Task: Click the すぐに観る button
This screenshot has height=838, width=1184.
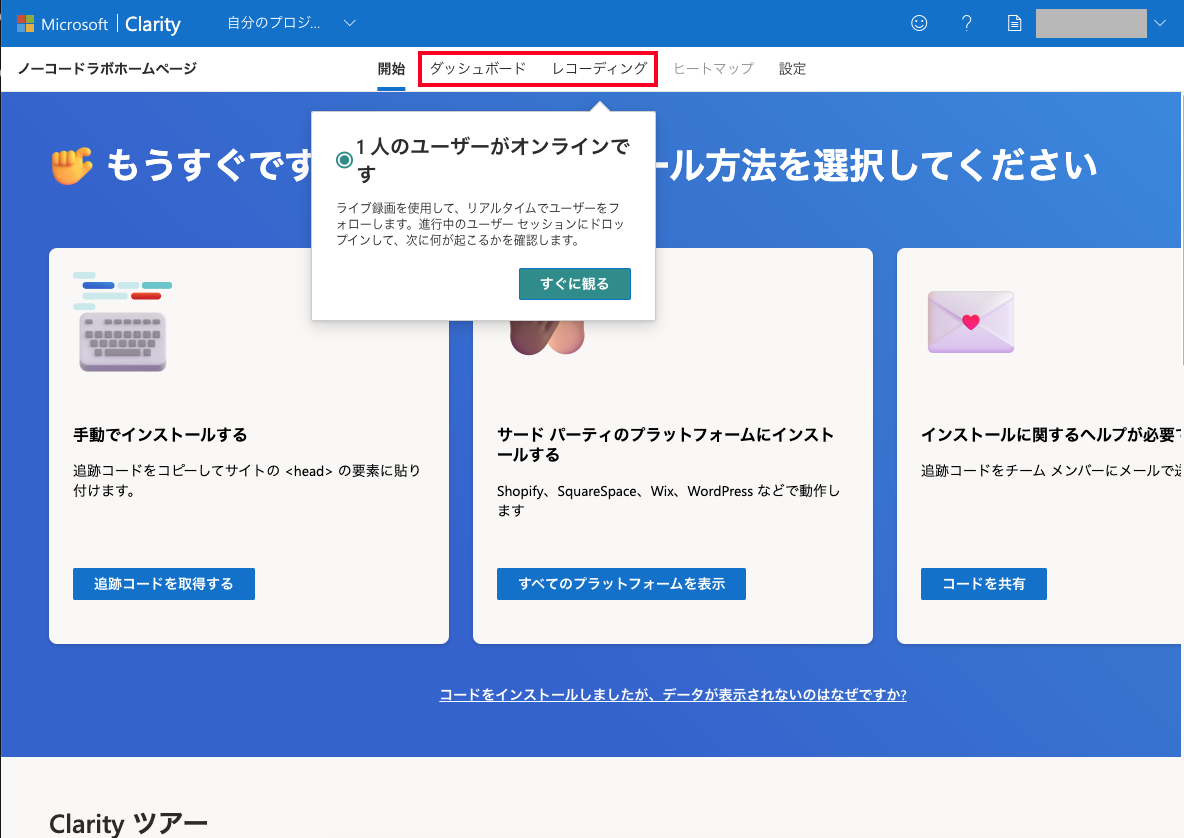Action: [x=575, y=284]
